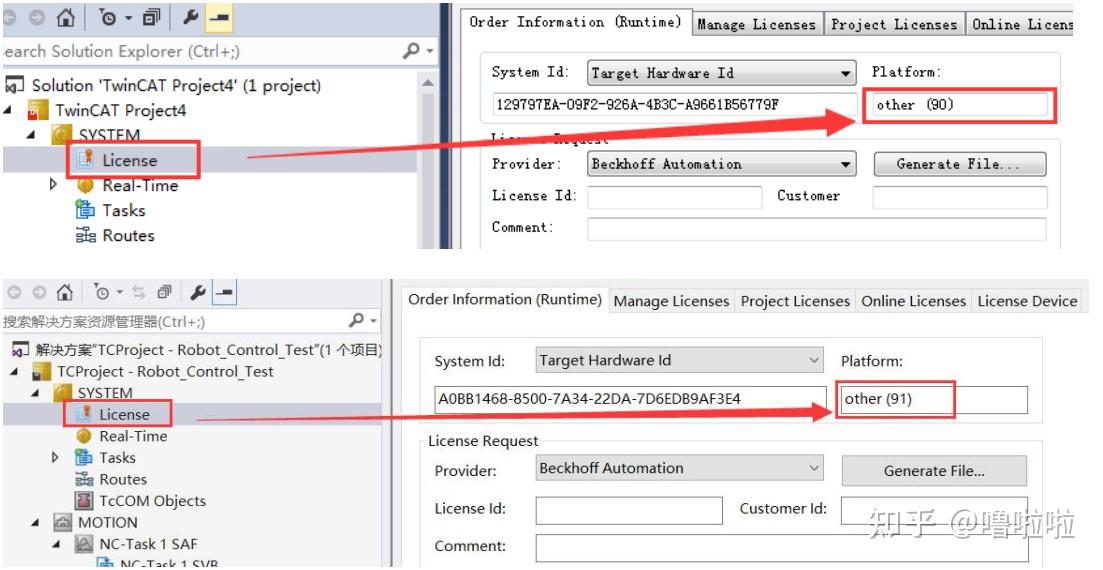
Task: Switch to the License Device tab
Action: [x=1027, y=301]
